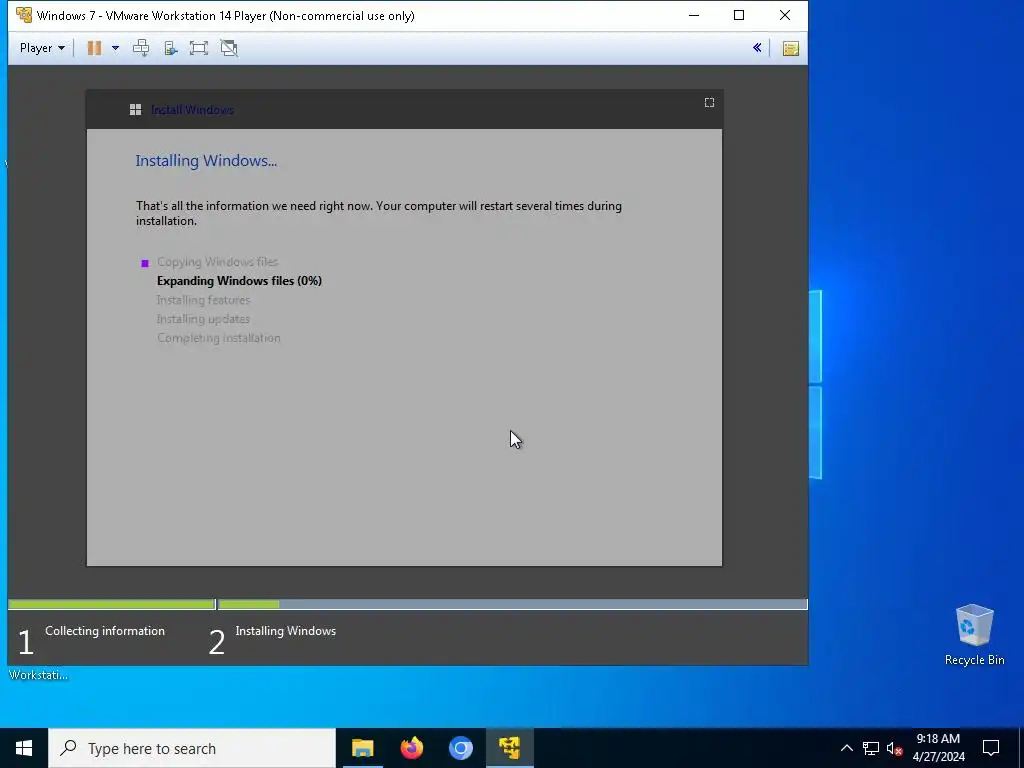Pause the virtual machine with the pause icon
Screen dimensions: 1024x768
click(x=95, y=48)
